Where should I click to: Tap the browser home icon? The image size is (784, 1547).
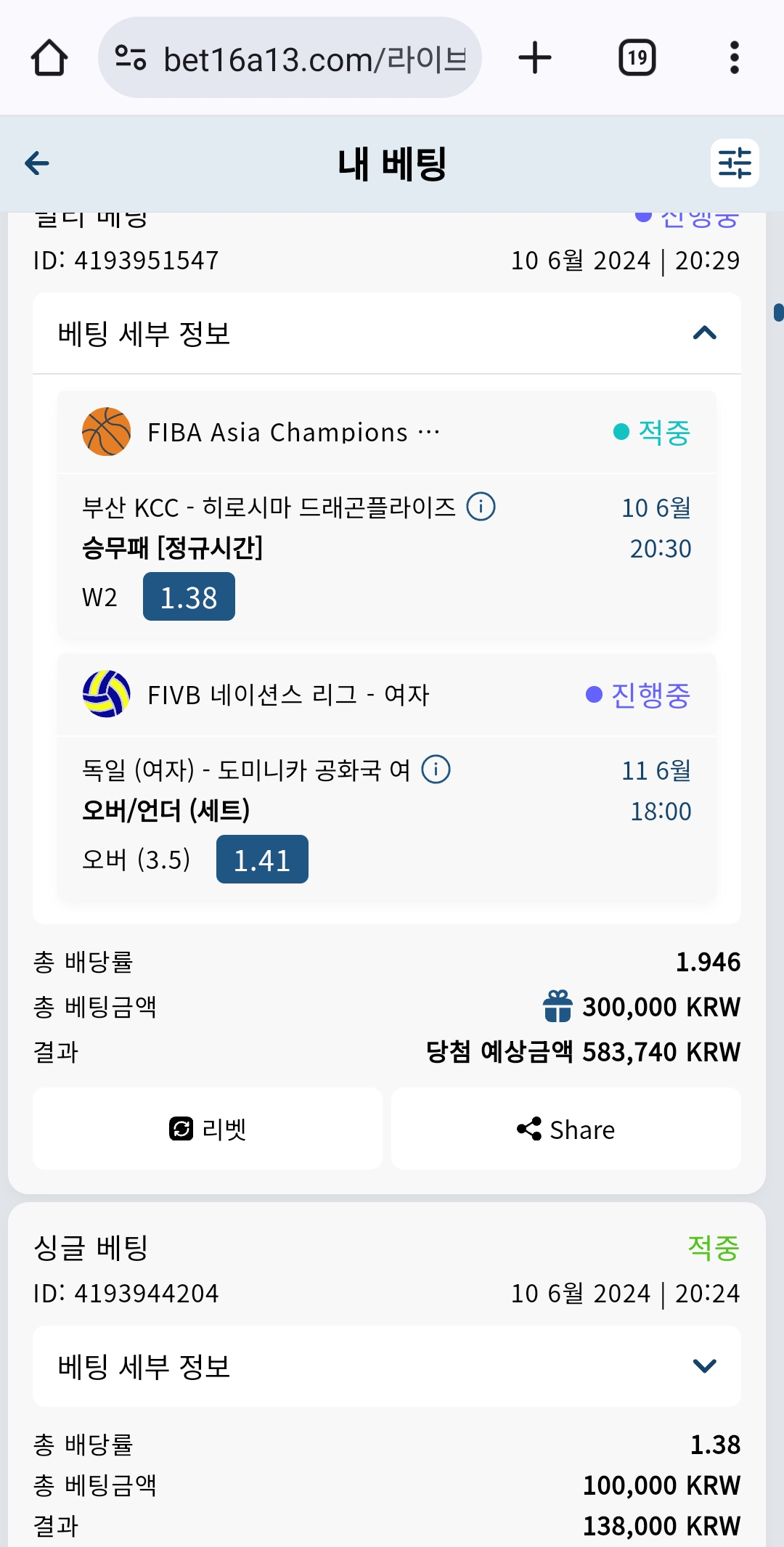pos(49,58)
